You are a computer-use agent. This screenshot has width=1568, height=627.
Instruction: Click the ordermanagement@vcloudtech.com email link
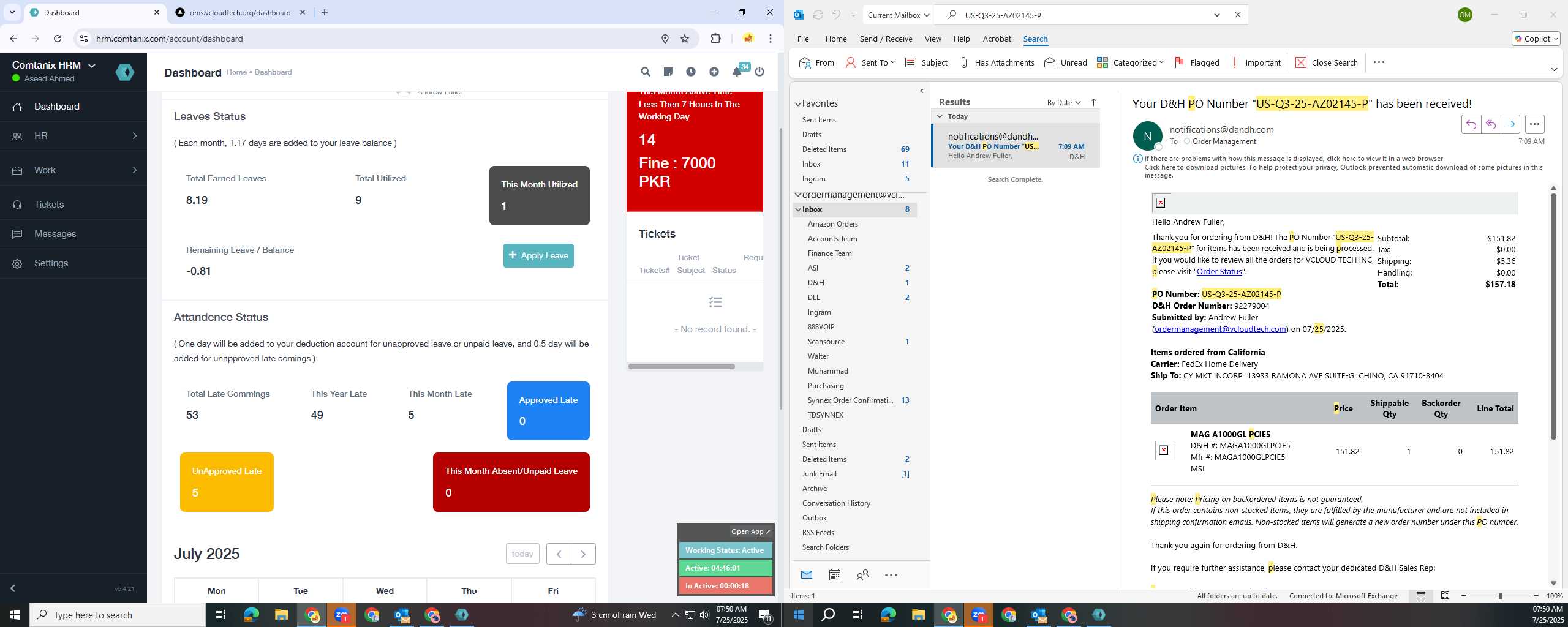point(1220,329)
